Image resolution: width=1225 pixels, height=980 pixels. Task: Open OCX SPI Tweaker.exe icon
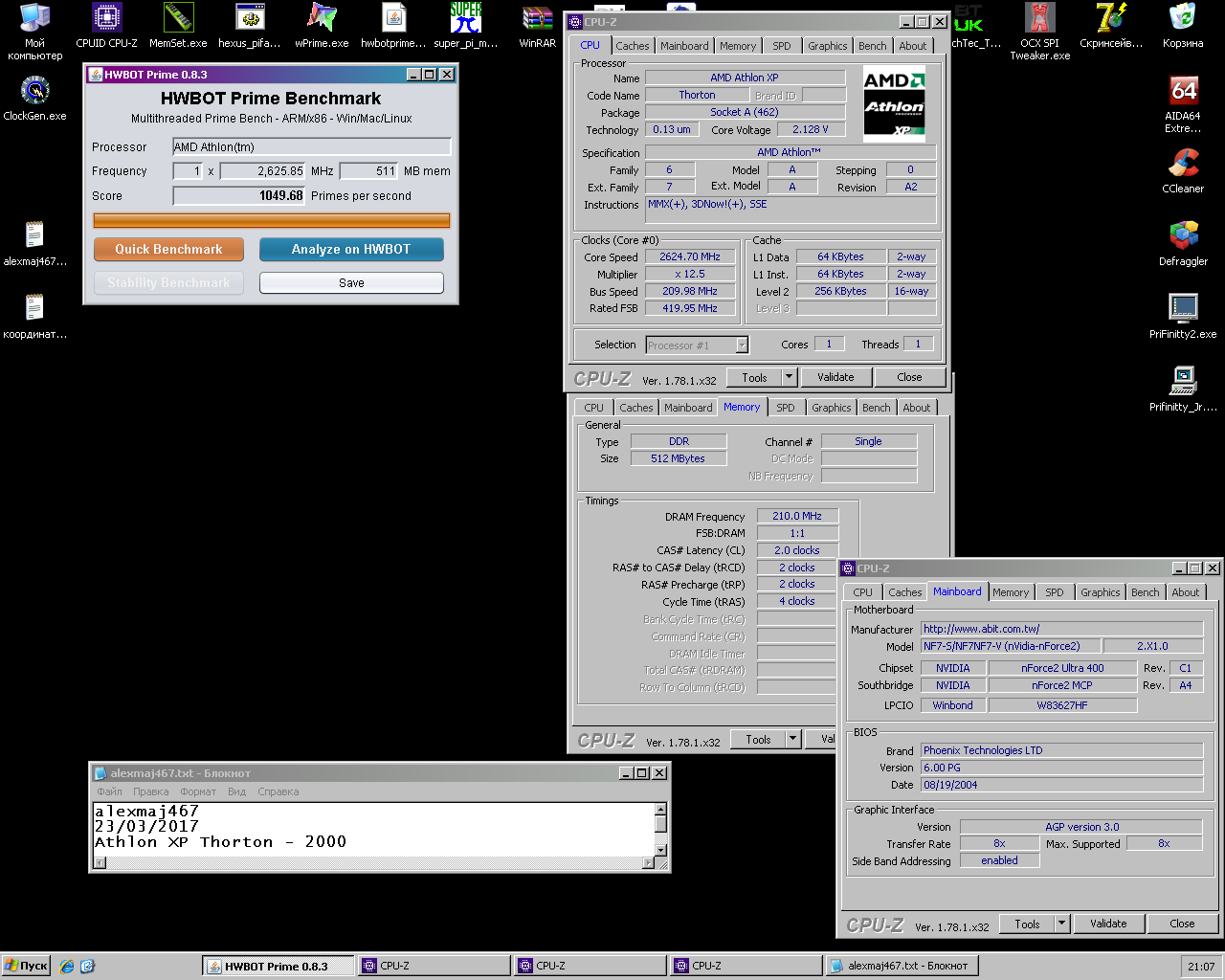click(1039, 31)
